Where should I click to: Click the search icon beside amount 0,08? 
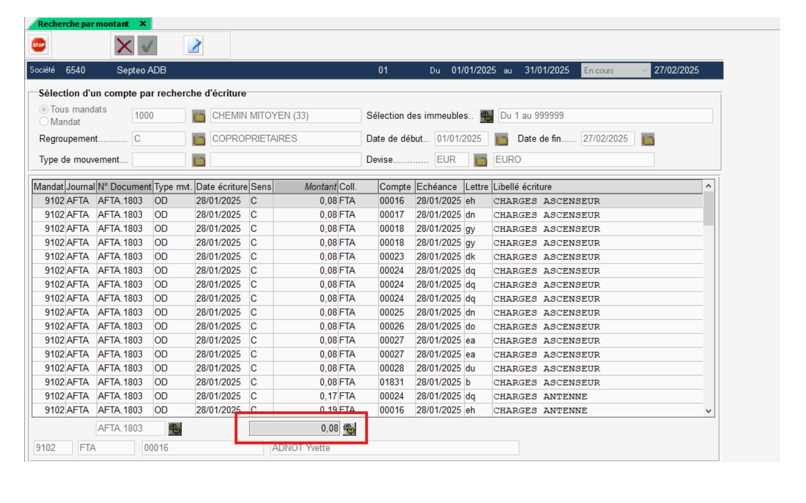[x=350, y=429]
